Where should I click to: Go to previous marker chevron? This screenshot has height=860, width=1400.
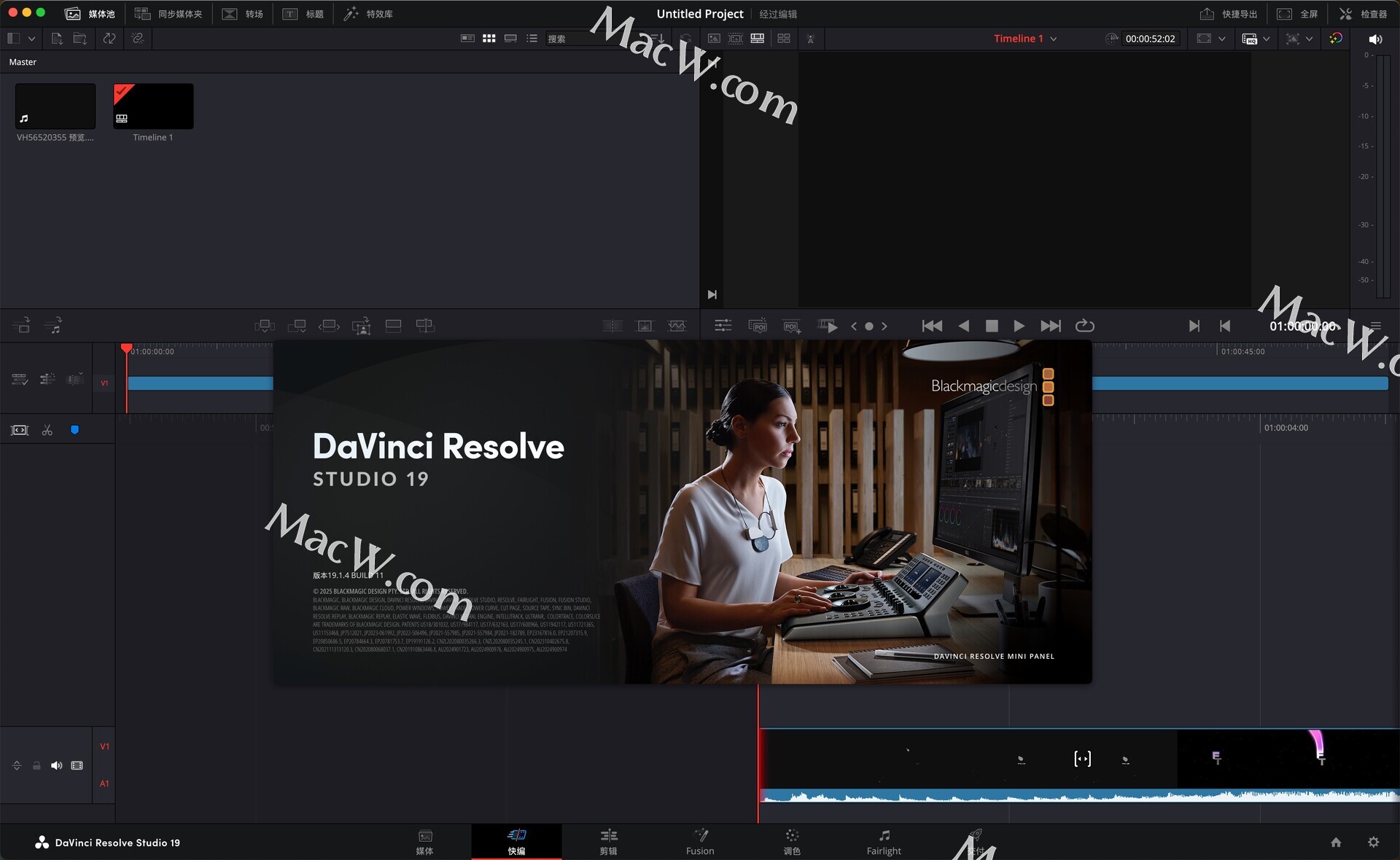point(854,326)
